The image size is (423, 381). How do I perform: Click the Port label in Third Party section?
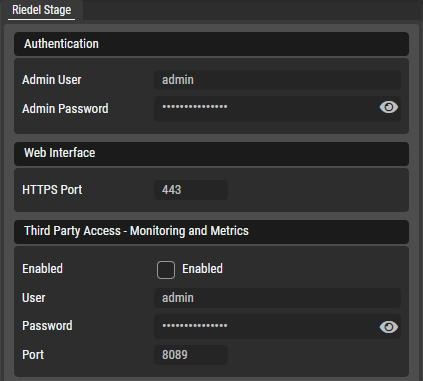point(33,355)
